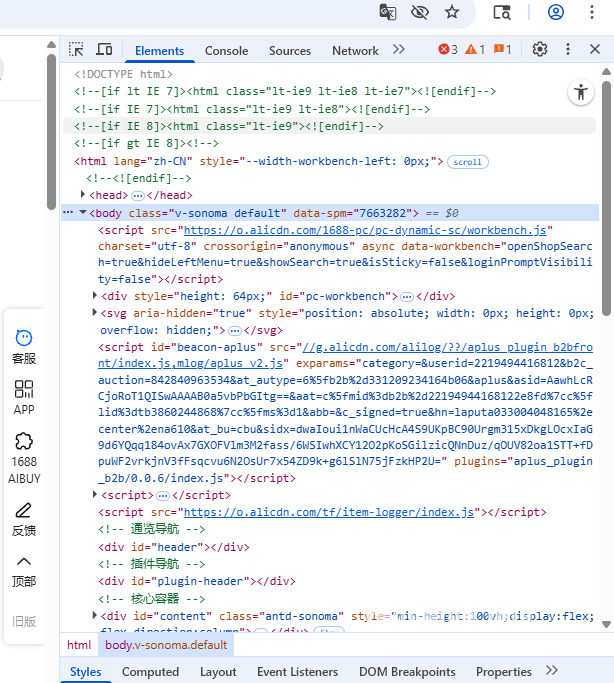Close the DevTools panel

(x=595, y=49)
